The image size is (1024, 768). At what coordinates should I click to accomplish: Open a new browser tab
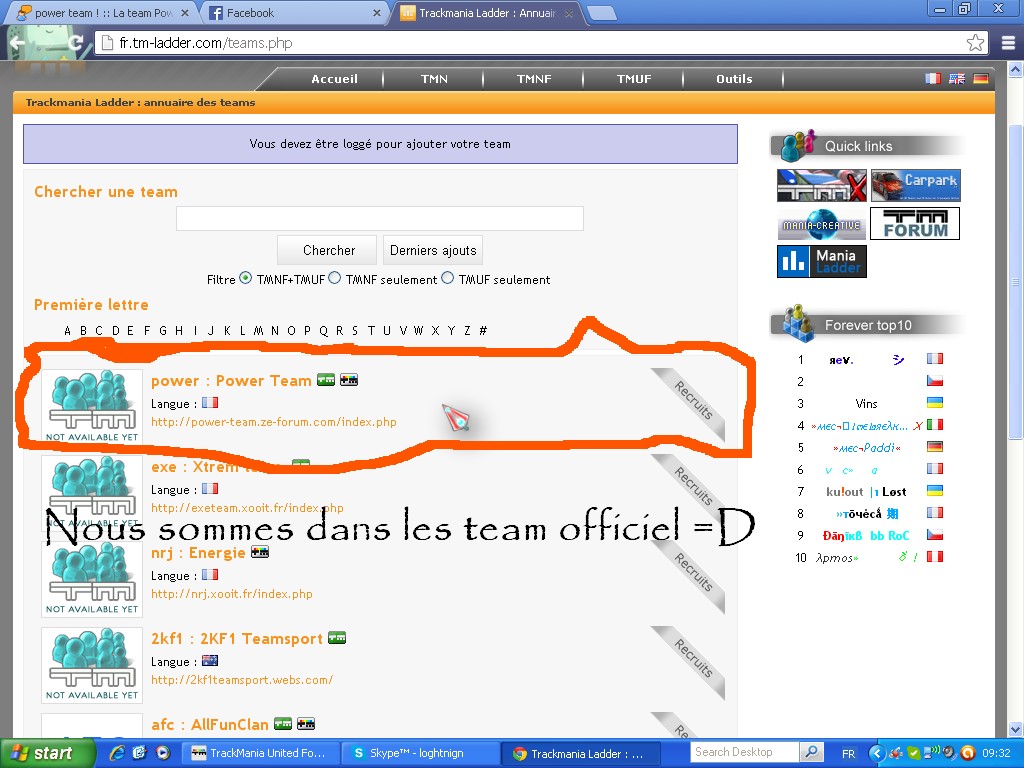coord(601,13)
